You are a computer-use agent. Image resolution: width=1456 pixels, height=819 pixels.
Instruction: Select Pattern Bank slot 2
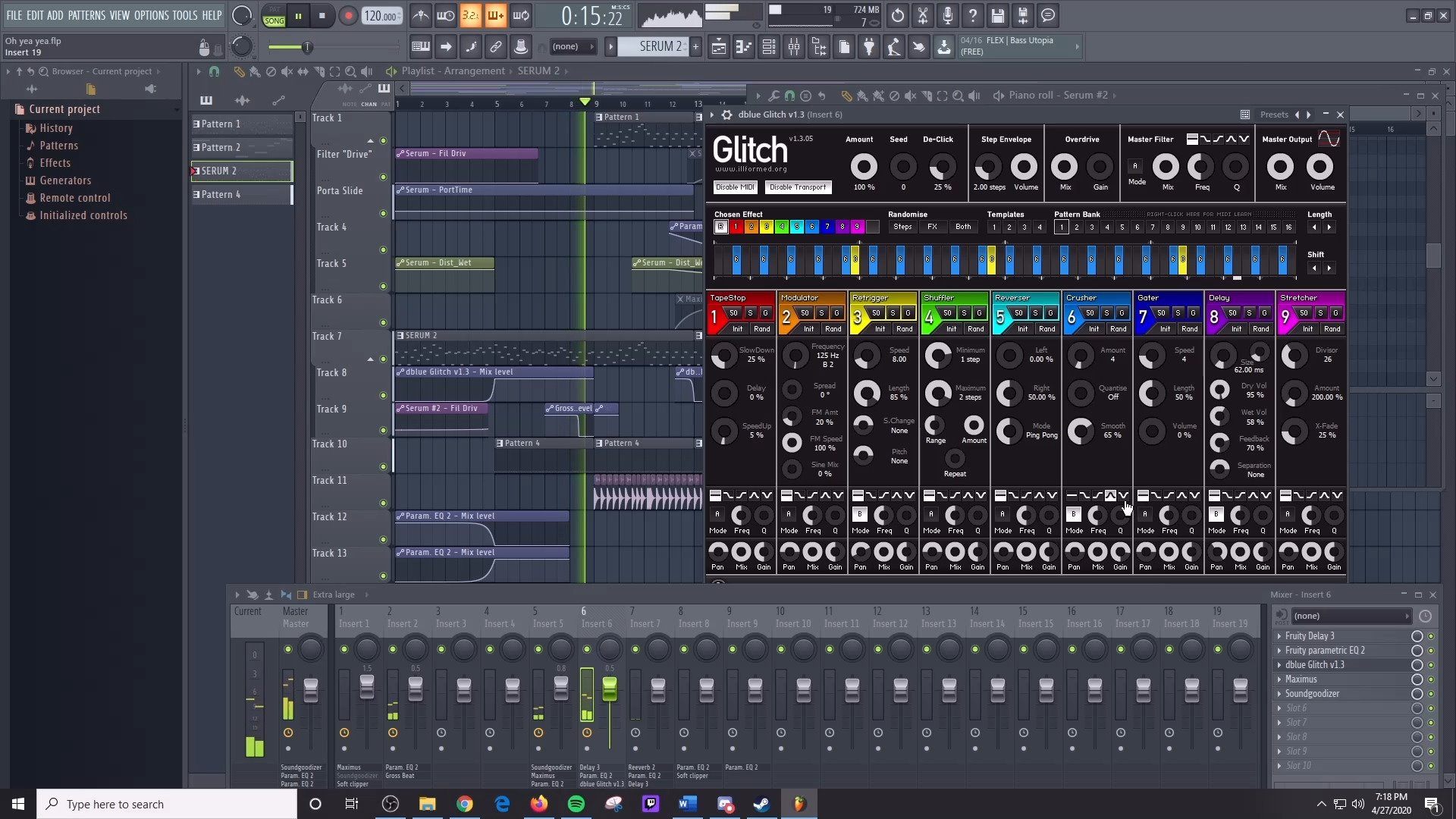point(1077,227)
